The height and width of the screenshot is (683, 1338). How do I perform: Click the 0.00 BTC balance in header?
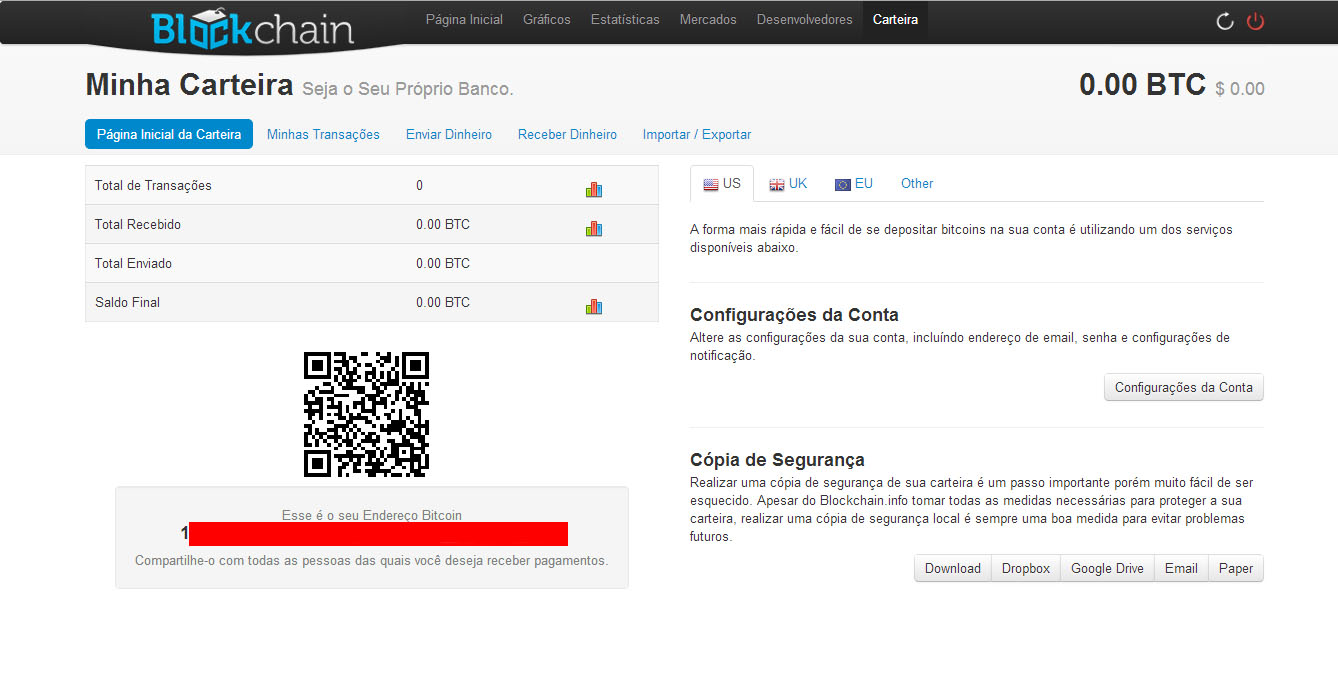[1142, 85]
